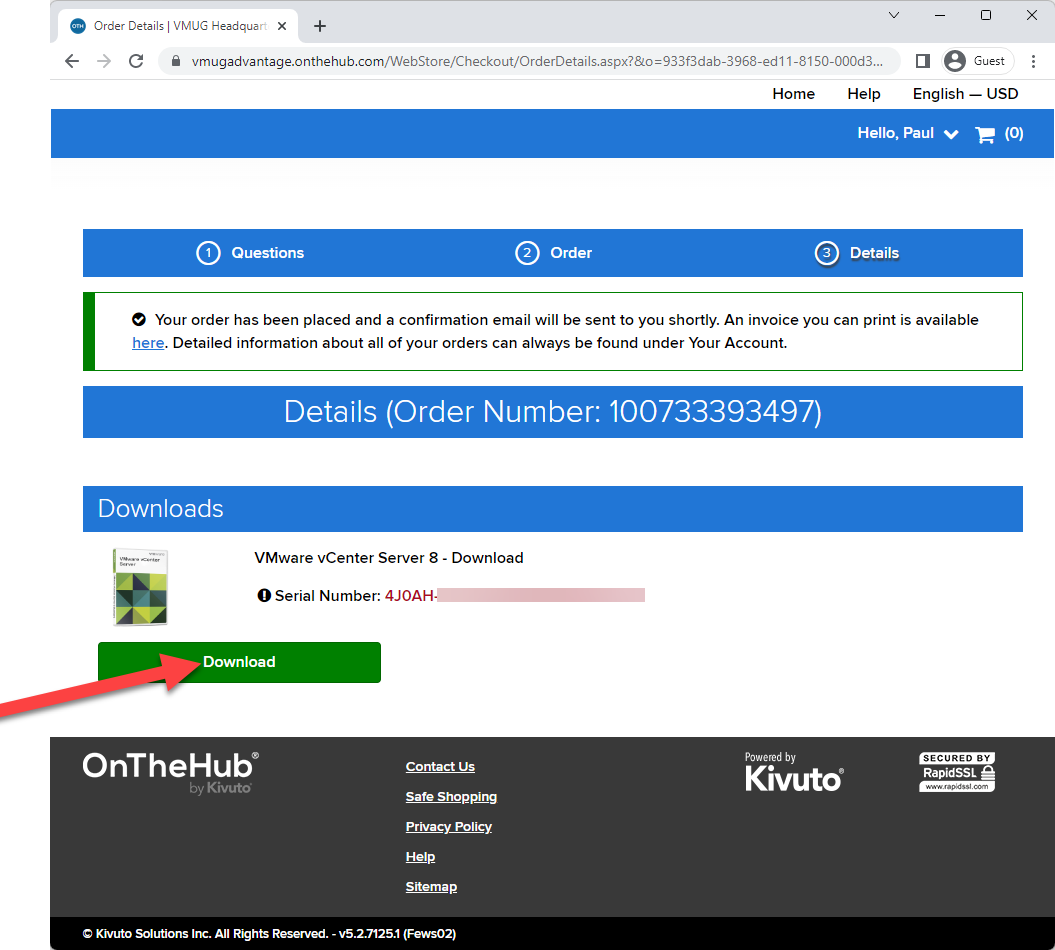Open the Guest profile menu
Viewport: 1055px width, 950px height.
pyautogui.click(x=978, y=61)
